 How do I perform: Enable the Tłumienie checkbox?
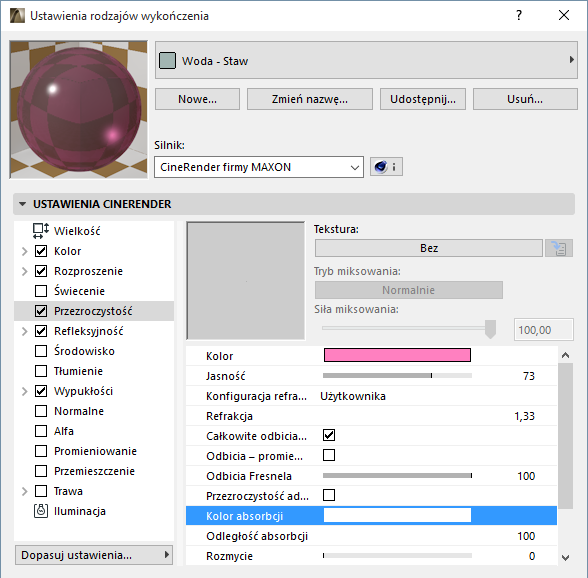tap(41, 371)
